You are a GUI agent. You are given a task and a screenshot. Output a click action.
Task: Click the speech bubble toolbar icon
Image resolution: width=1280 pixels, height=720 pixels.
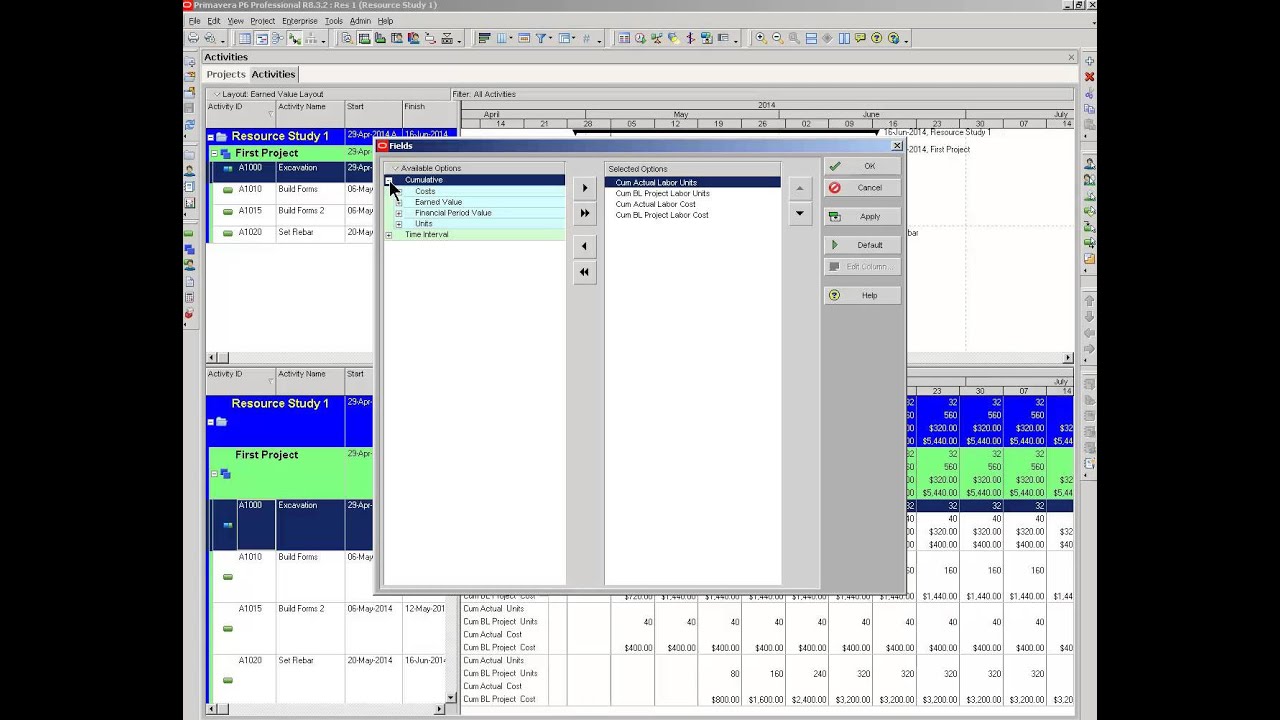point(860,38)
